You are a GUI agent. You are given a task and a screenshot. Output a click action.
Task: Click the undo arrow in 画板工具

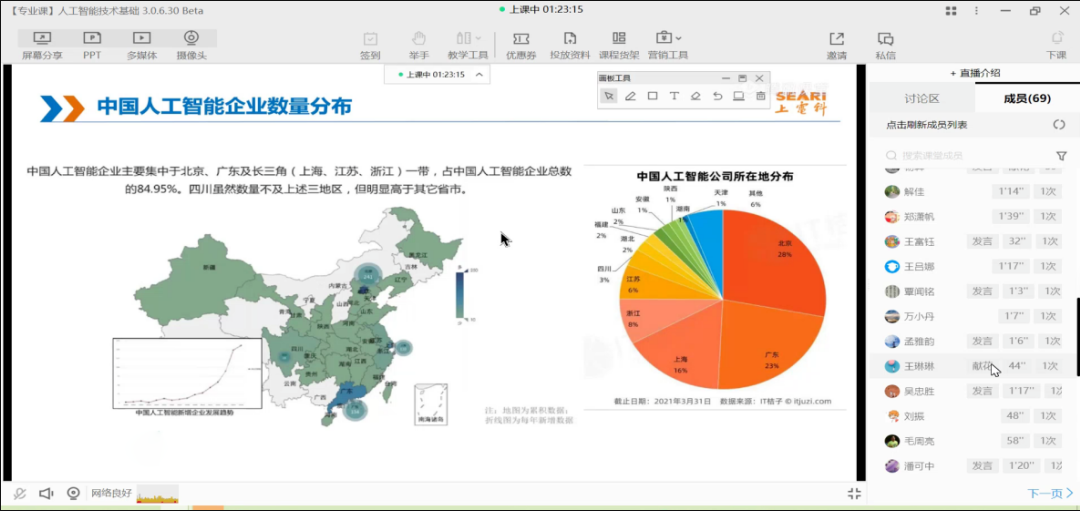pos(717,96)
